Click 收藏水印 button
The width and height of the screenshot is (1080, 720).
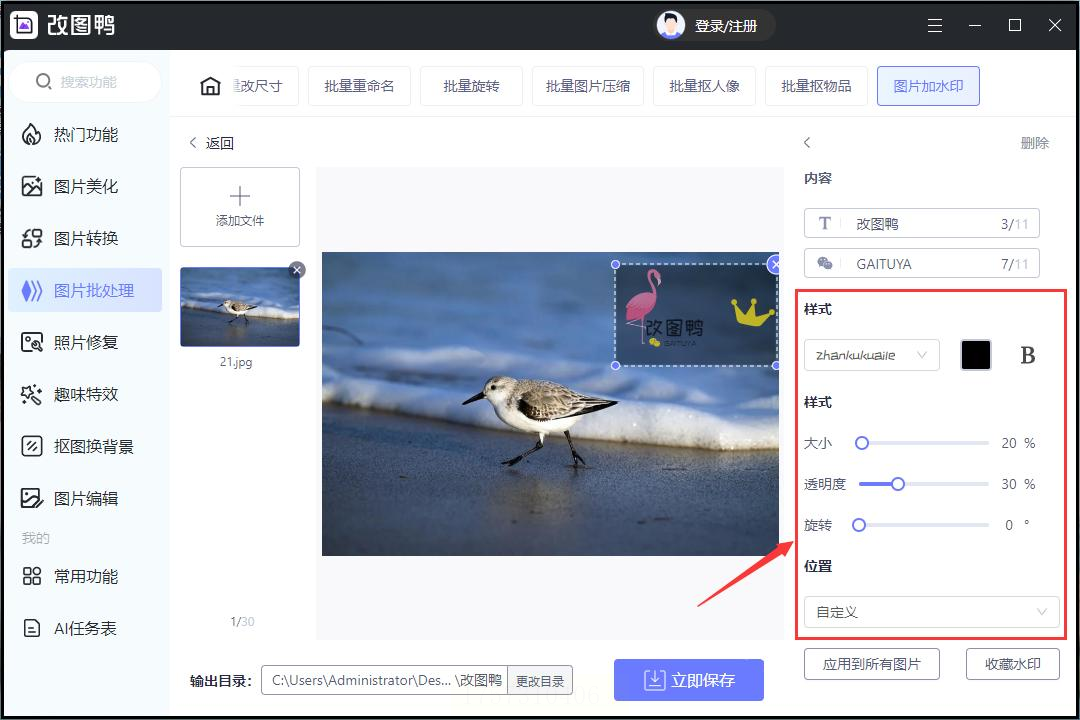pyautogui.click(x=1012, y=664)
